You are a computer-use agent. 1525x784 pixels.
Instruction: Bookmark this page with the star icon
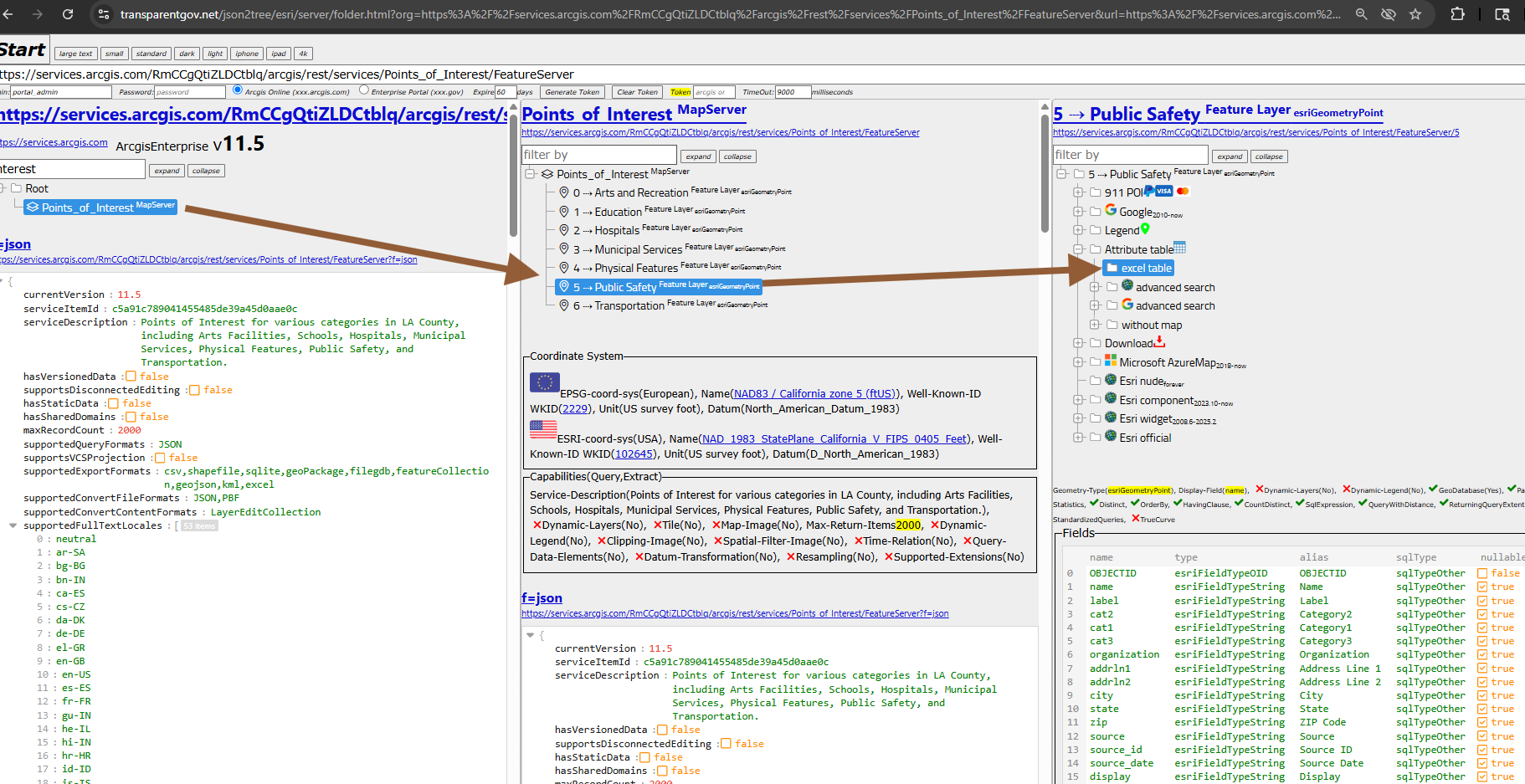[x=1415, y=14]
